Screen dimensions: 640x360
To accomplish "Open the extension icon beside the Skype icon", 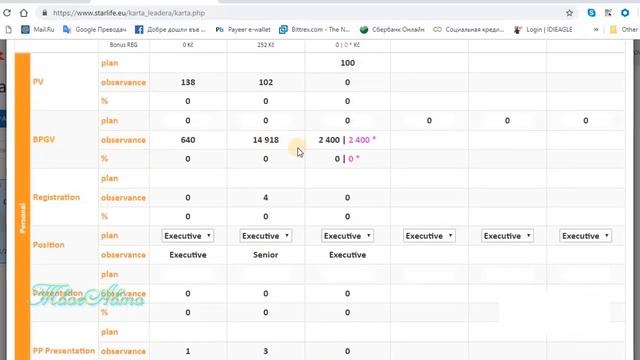I will (x=608, y=13).
